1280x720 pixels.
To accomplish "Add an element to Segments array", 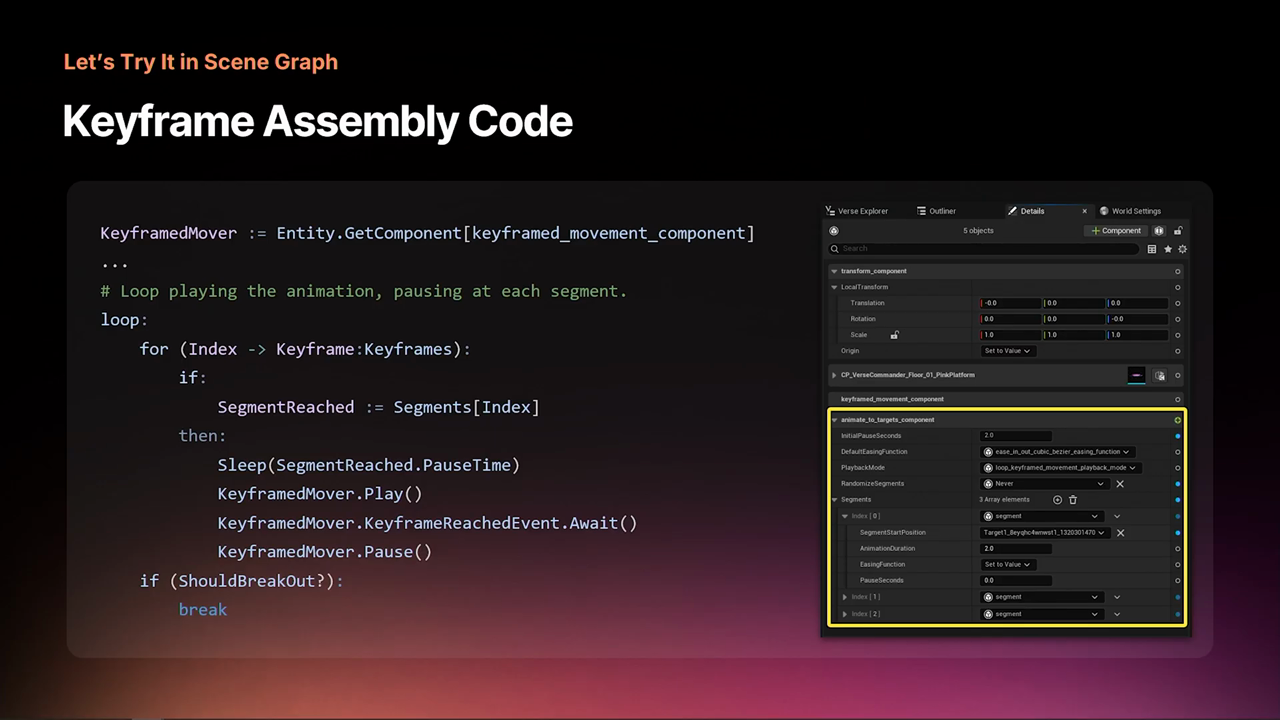I will [1058, 500].
